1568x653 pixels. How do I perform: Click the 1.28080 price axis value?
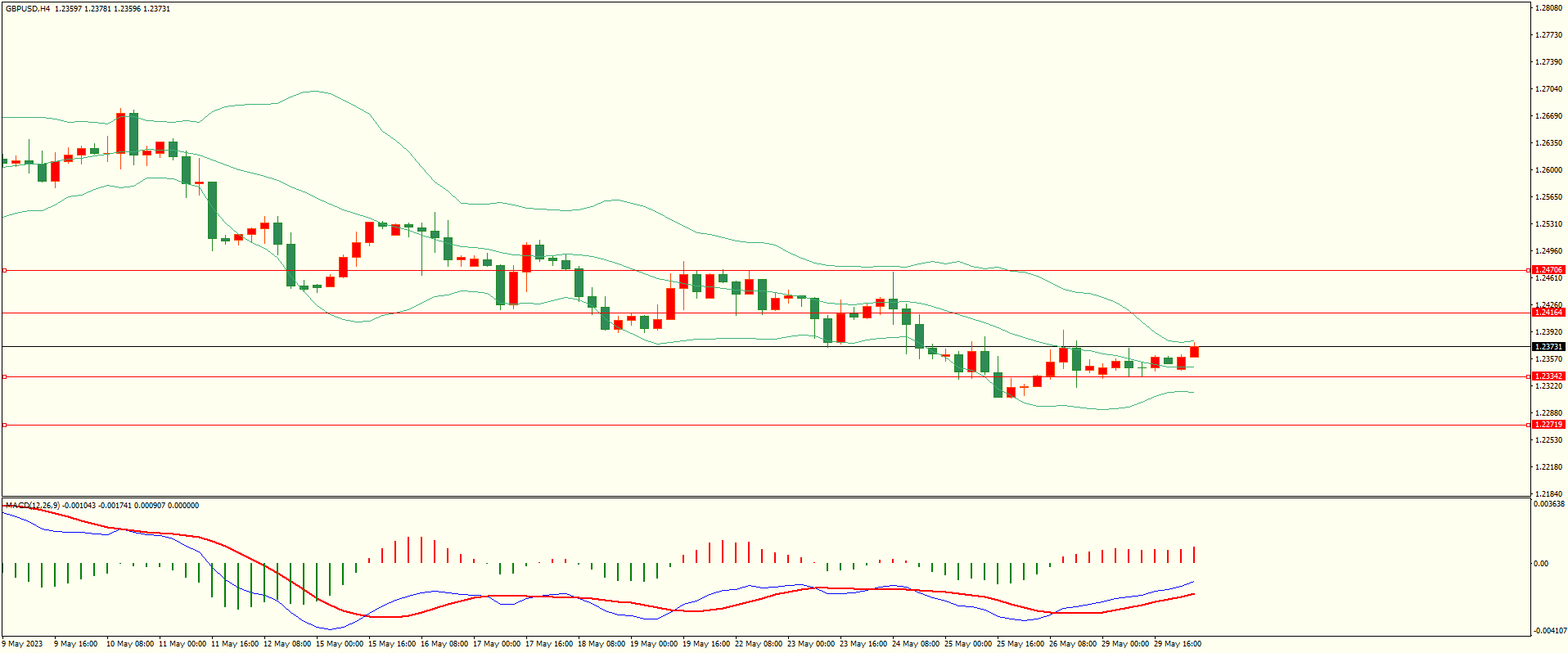coord(1549,8)
